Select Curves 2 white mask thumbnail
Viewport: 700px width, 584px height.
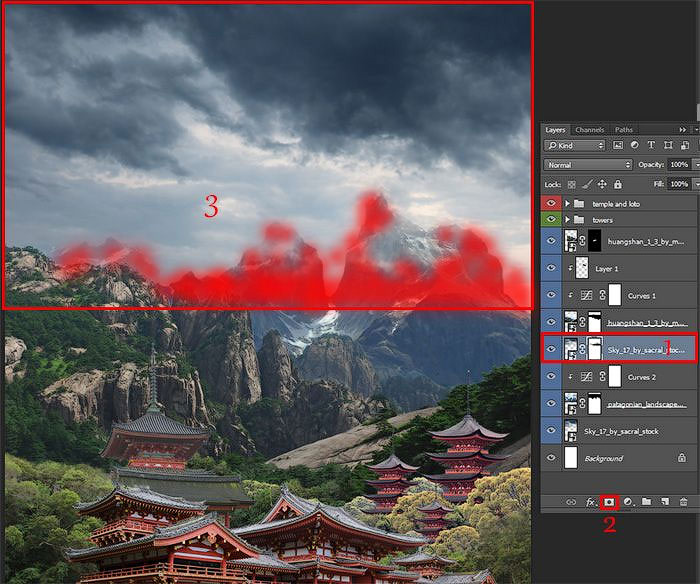tap(615, 376)
